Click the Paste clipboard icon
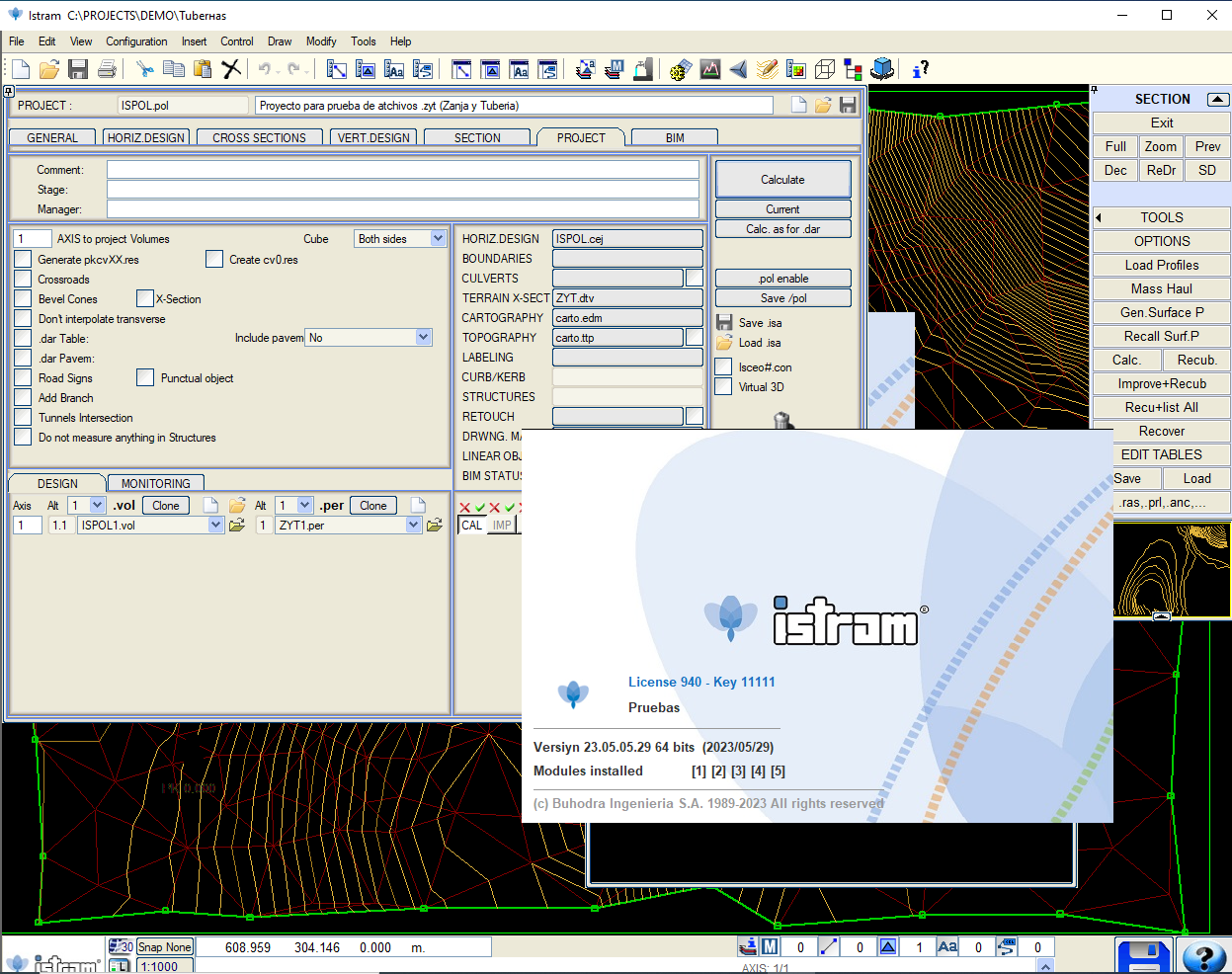1232x974 pixels. 203,68
